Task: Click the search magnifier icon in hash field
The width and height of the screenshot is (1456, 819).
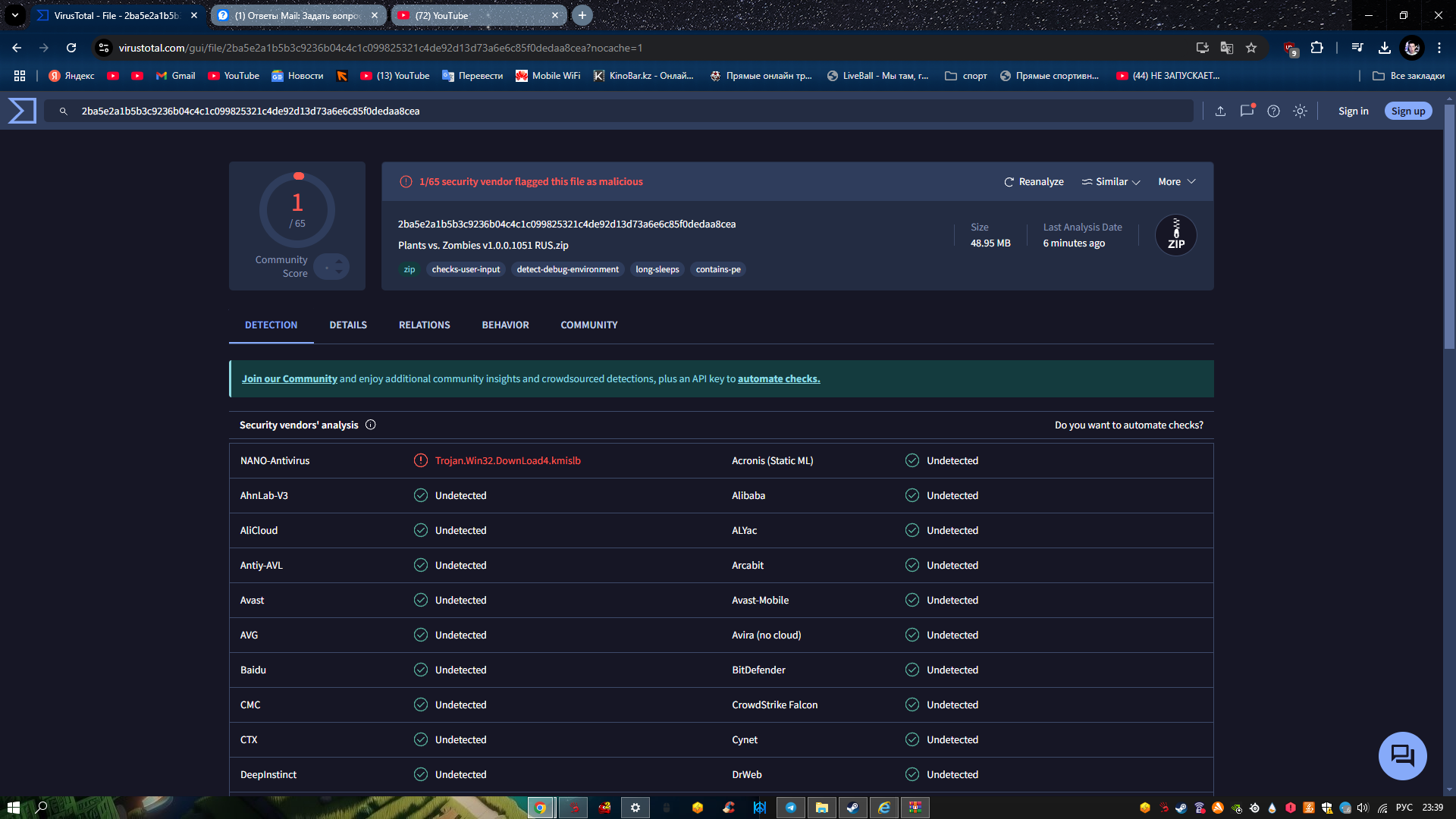Action: pos(64,111)
